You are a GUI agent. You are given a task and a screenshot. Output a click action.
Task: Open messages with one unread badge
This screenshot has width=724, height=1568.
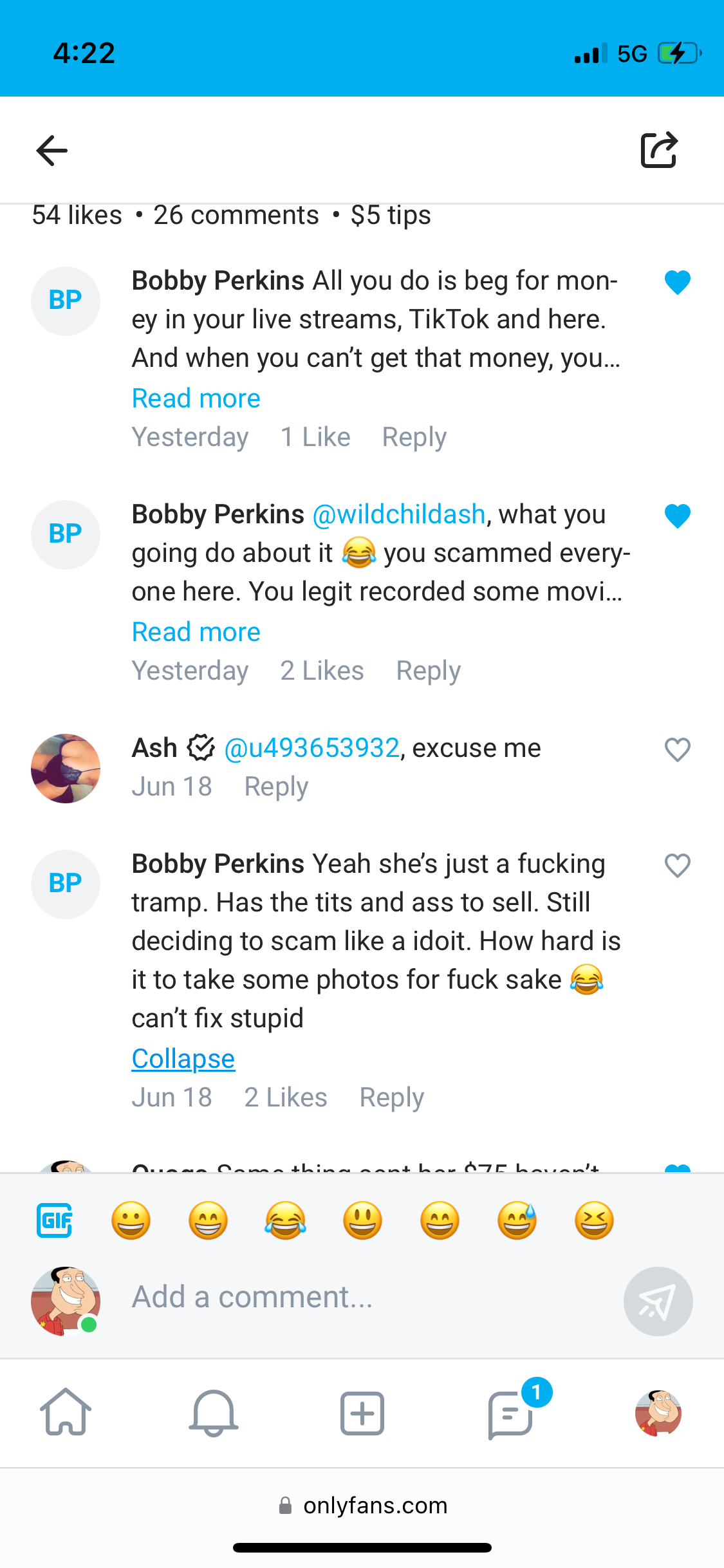tap(511, 1413)
